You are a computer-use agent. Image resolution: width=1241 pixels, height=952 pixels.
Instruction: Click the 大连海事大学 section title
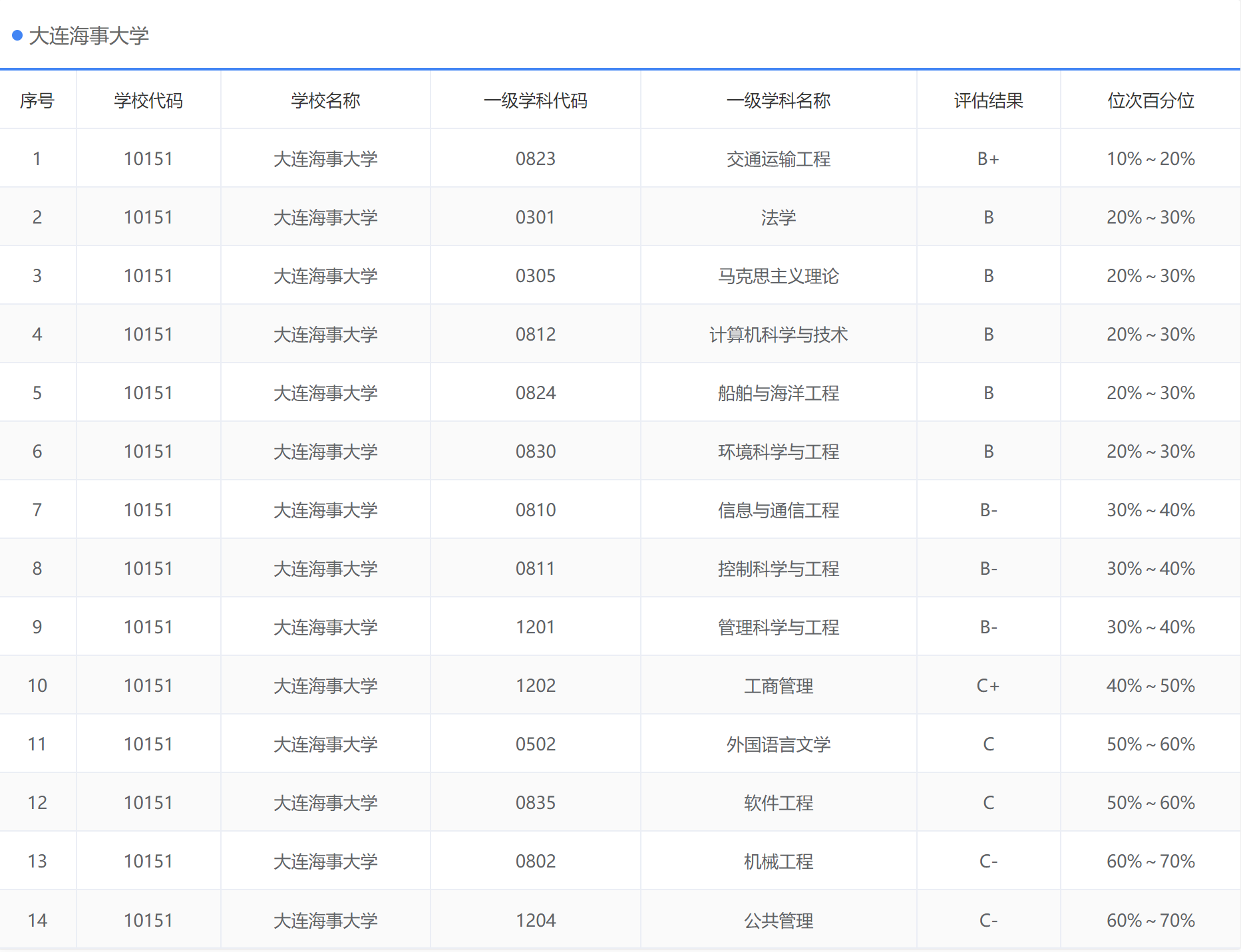click(90, 38)
